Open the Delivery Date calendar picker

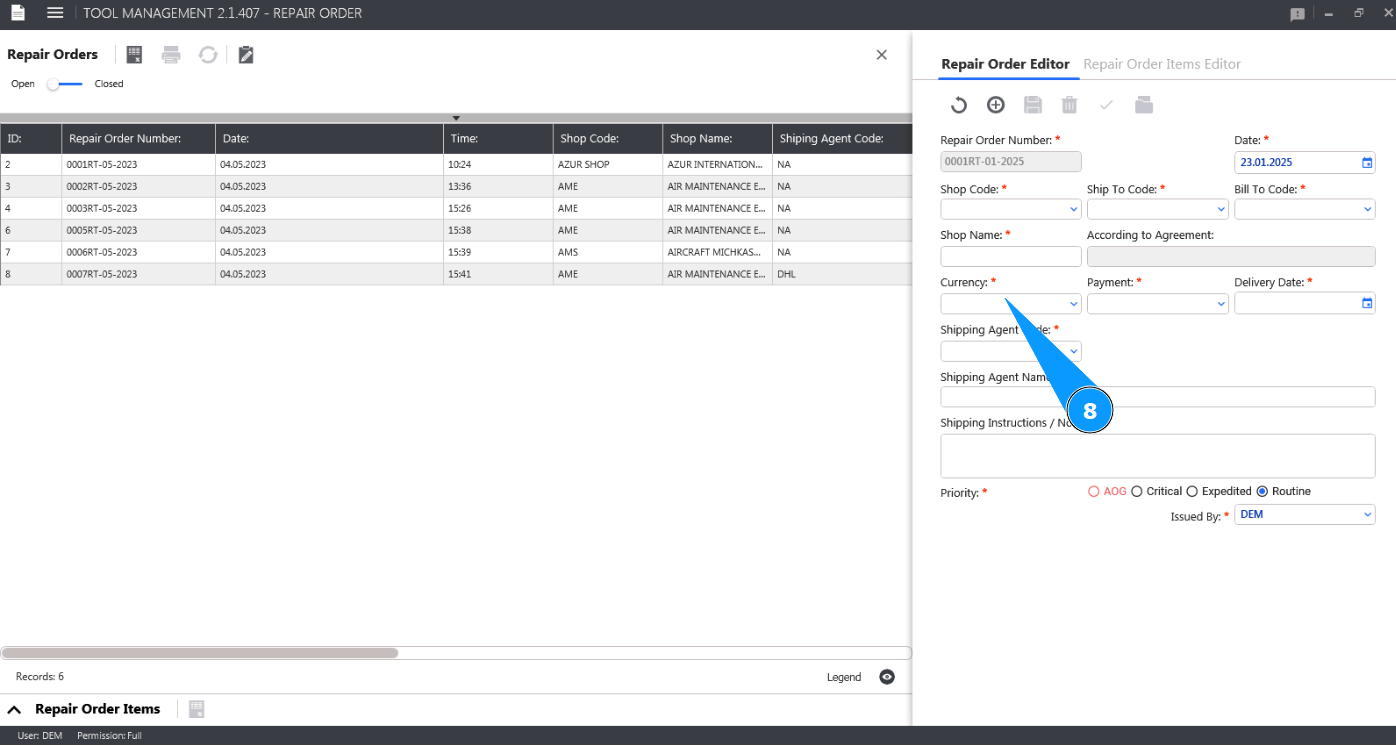point(1367,304)
